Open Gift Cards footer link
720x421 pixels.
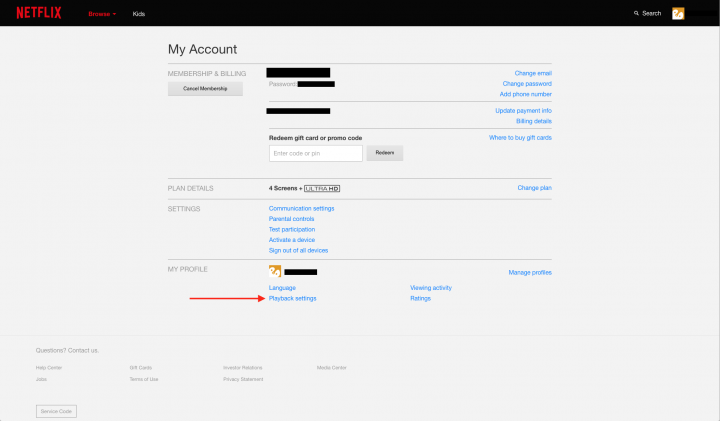click(141, 368)
